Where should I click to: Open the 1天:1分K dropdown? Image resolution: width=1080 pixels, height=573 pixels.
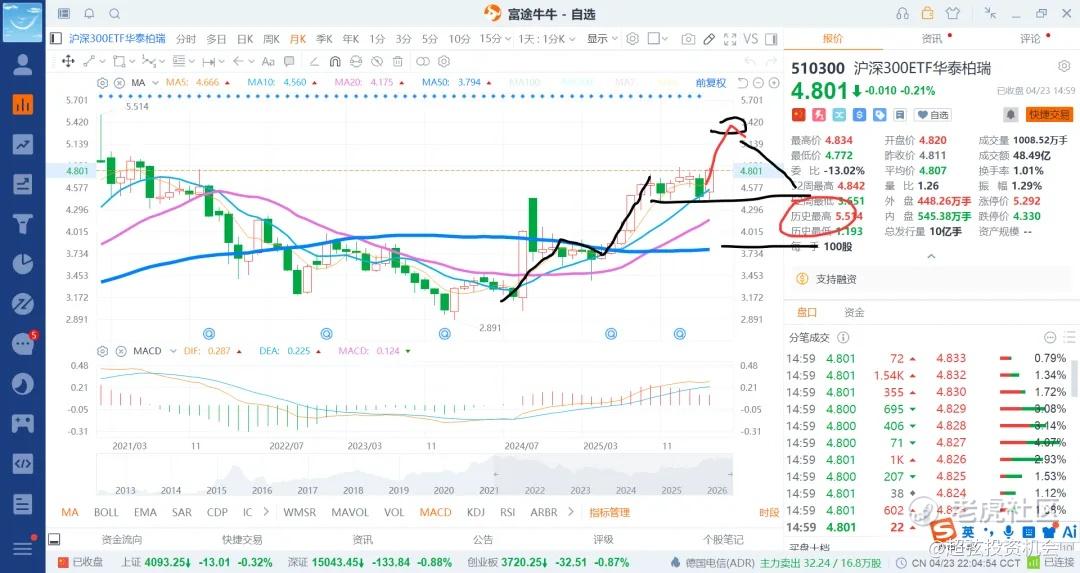tap(547, 39)
